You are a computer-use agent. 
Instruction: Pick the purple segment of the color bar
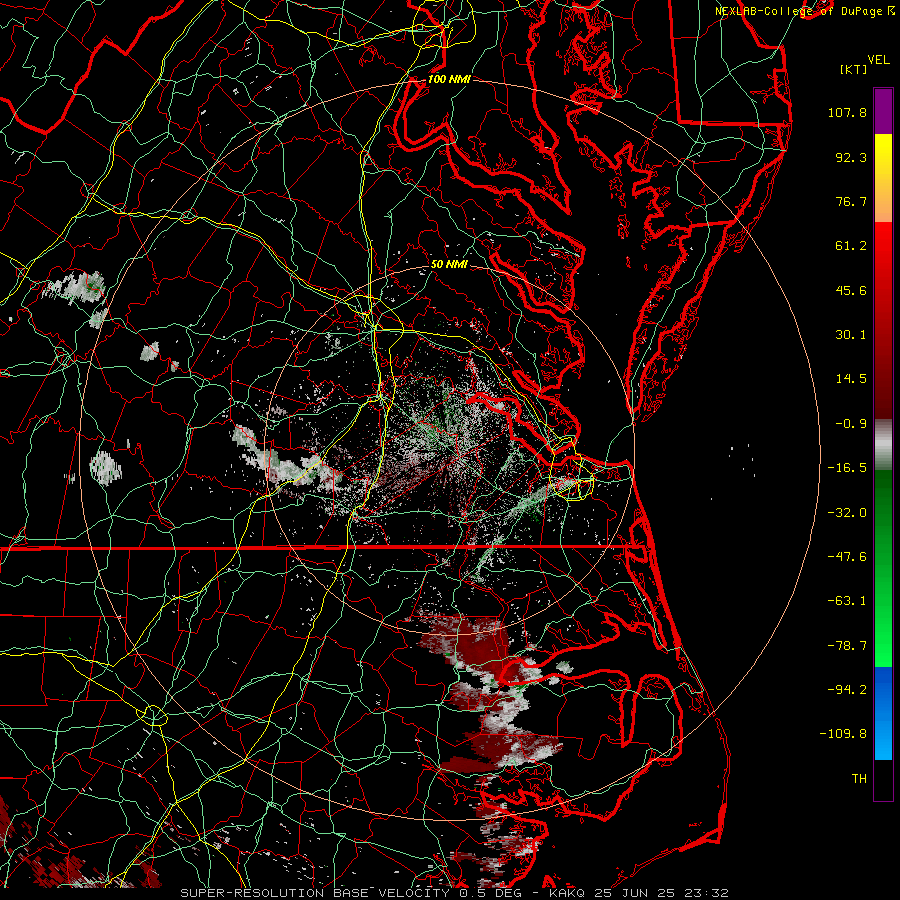(x=883, y=111)
